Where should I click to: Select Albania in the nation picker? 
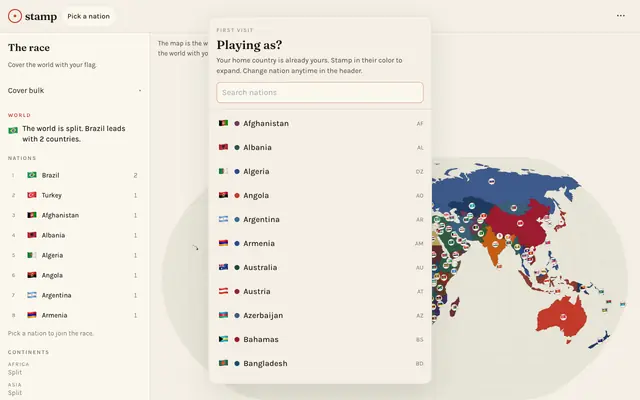pyautogui.click(x=320, y=147)
